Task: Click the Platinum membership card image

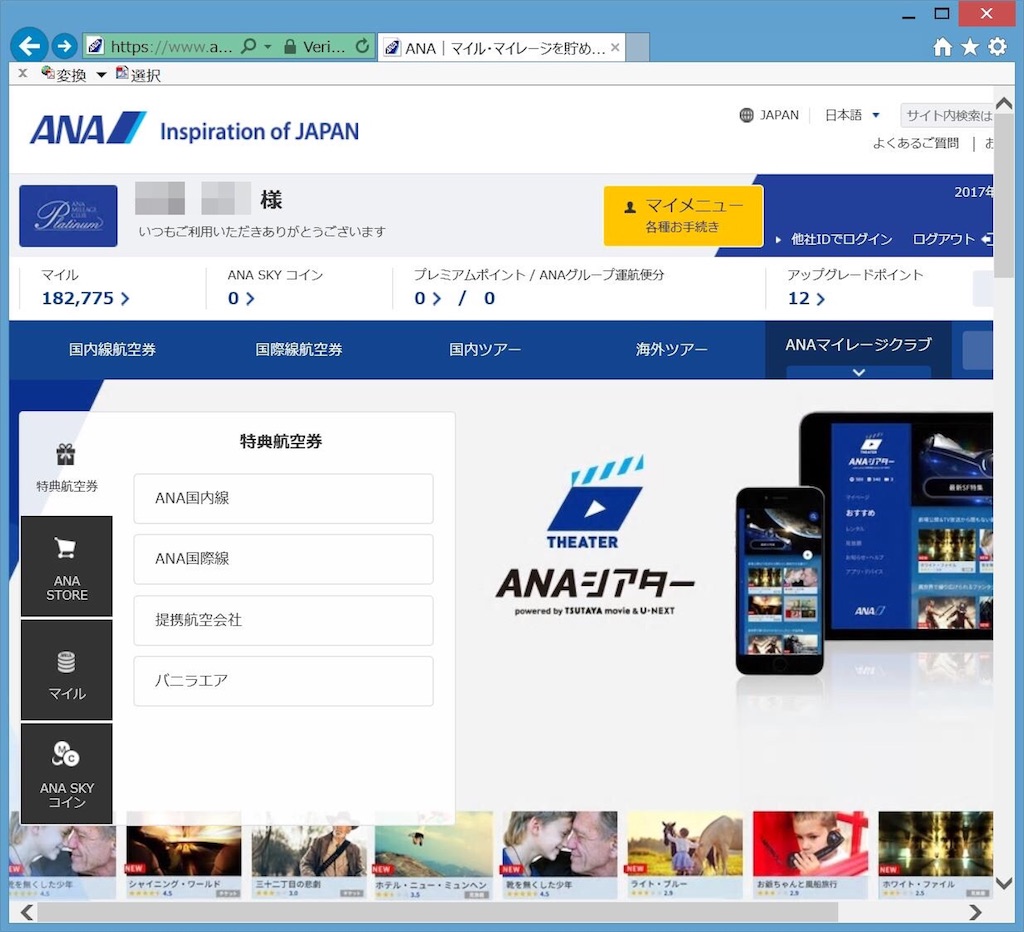Action: (69, 216)
